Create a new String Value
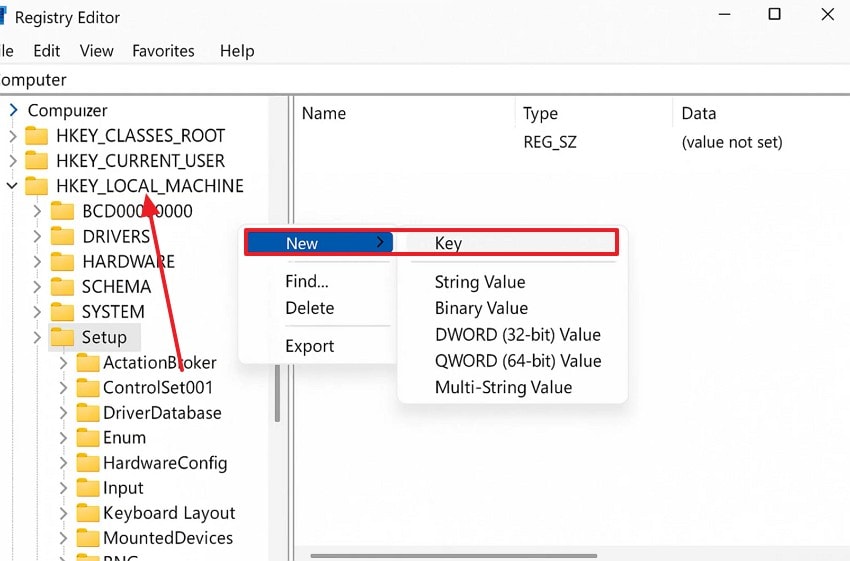The image size is (850, 561). coord(480,282)
